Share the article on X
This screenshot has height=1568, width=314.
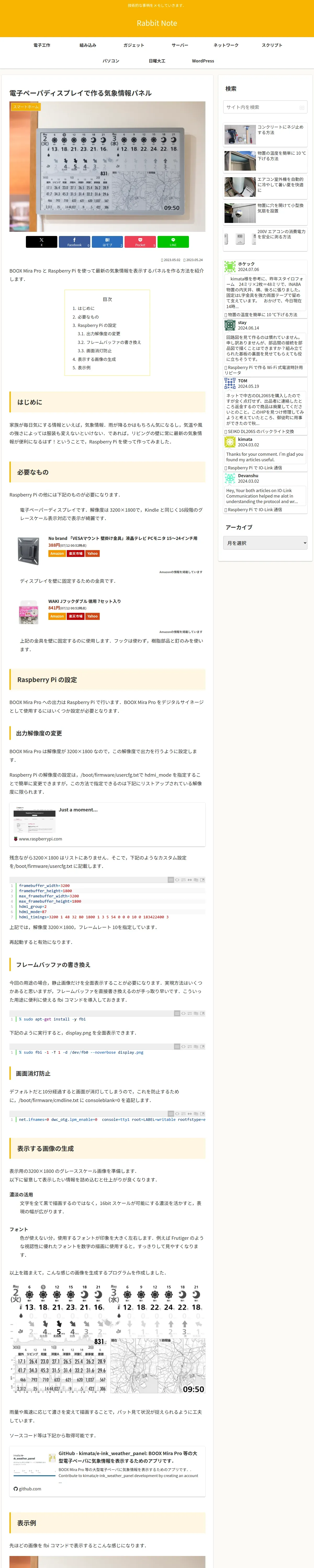pyautogui.click(x=41, y=242)
